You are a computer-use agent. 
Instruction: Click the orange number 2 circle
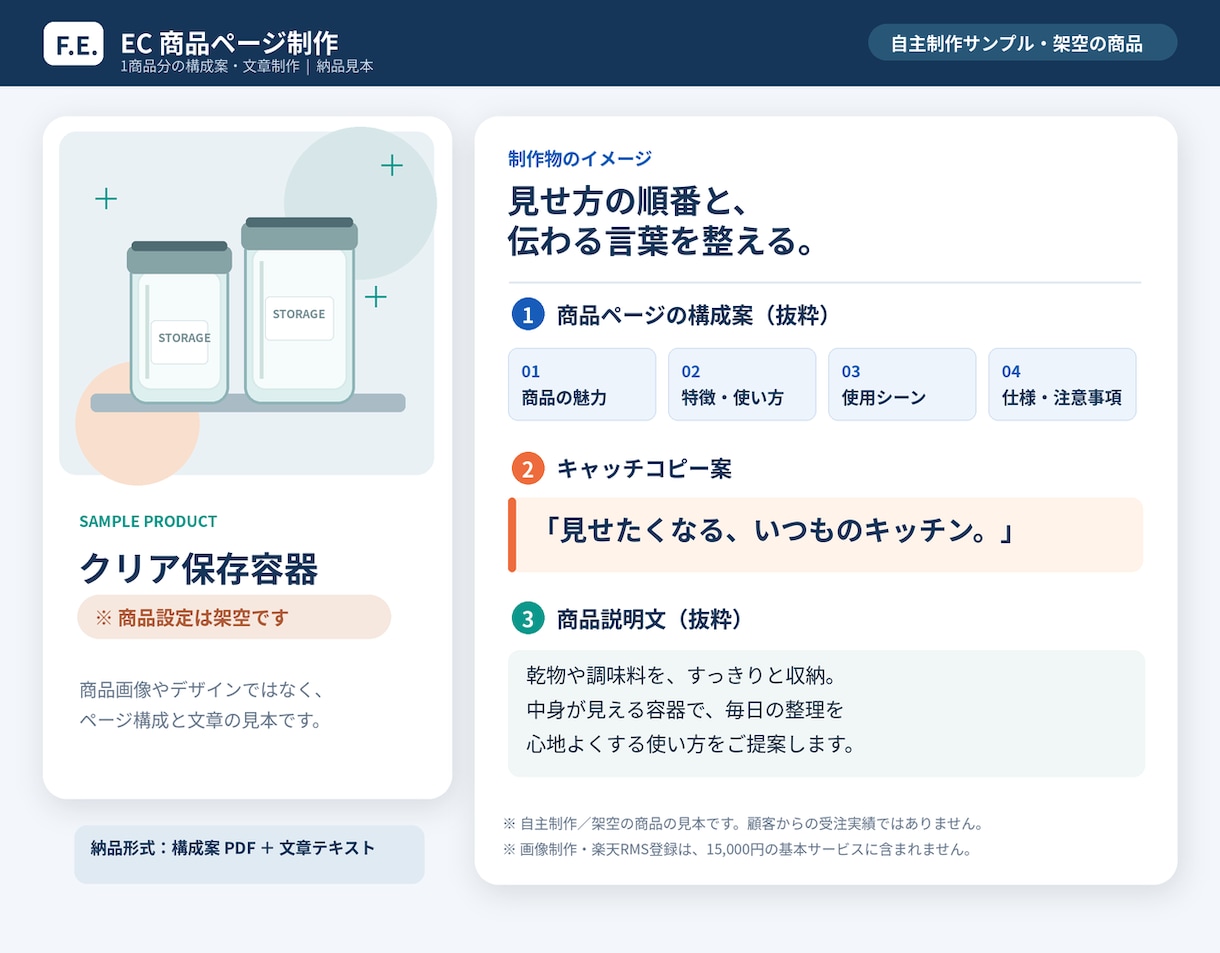pyautogui.click(x=527, y=468)
